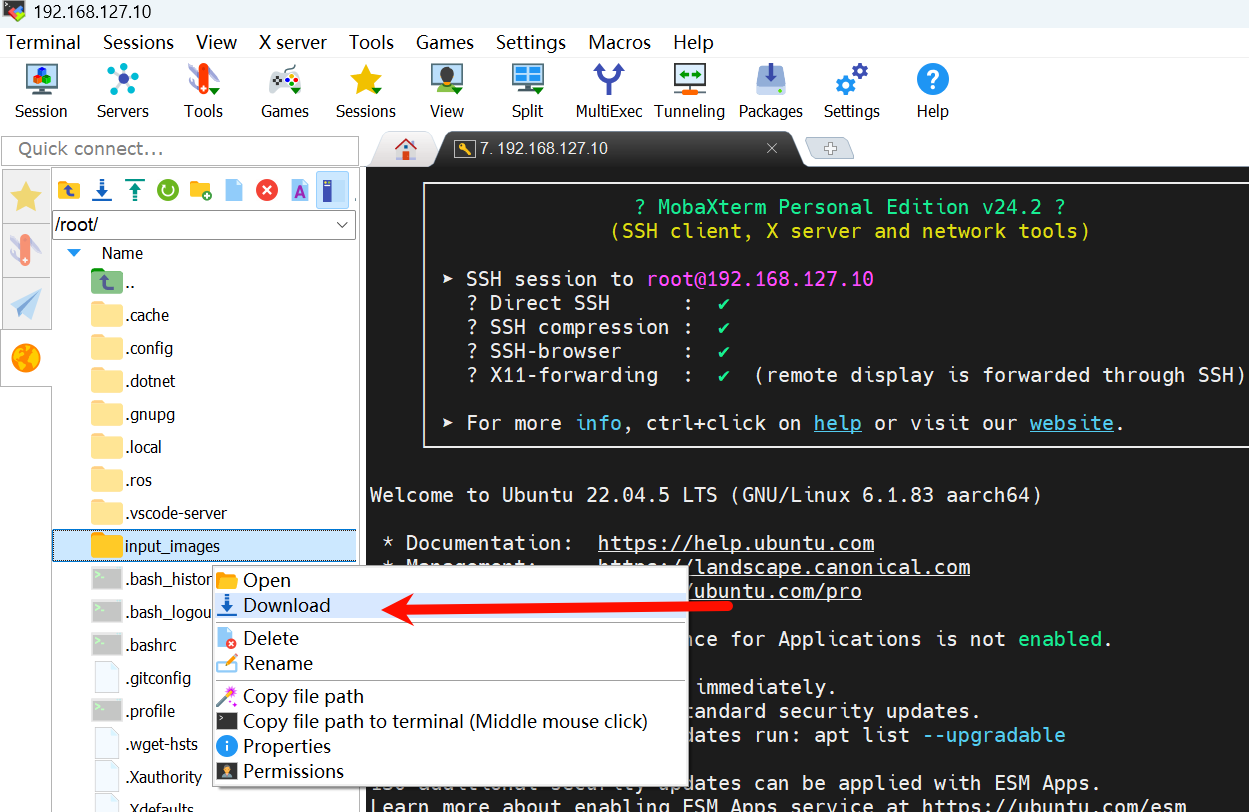Click the Sessions star toolbar icon

tap(366, 91)
